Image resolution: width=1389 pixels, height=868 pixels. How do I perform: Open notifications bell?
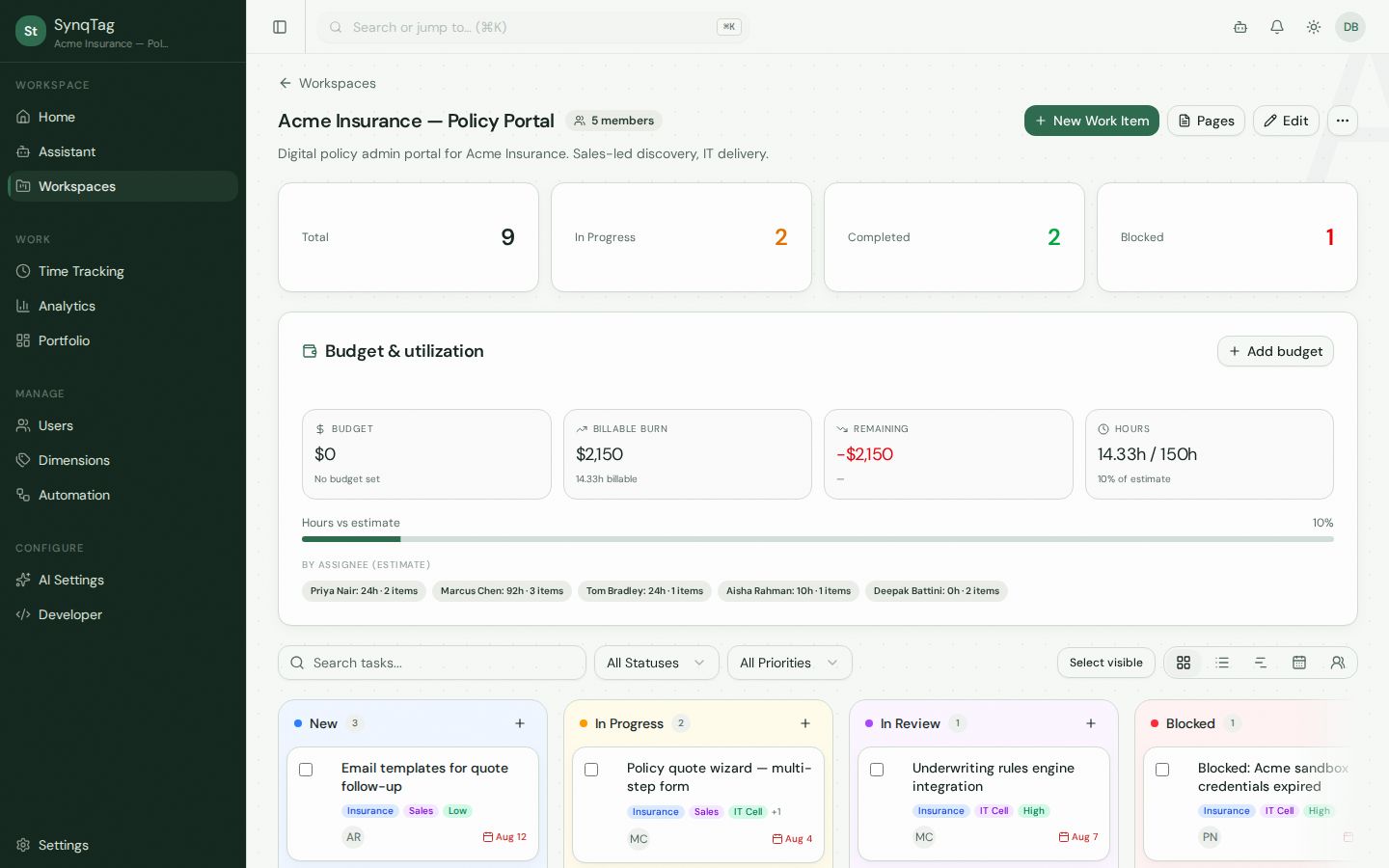(1277, 27)
